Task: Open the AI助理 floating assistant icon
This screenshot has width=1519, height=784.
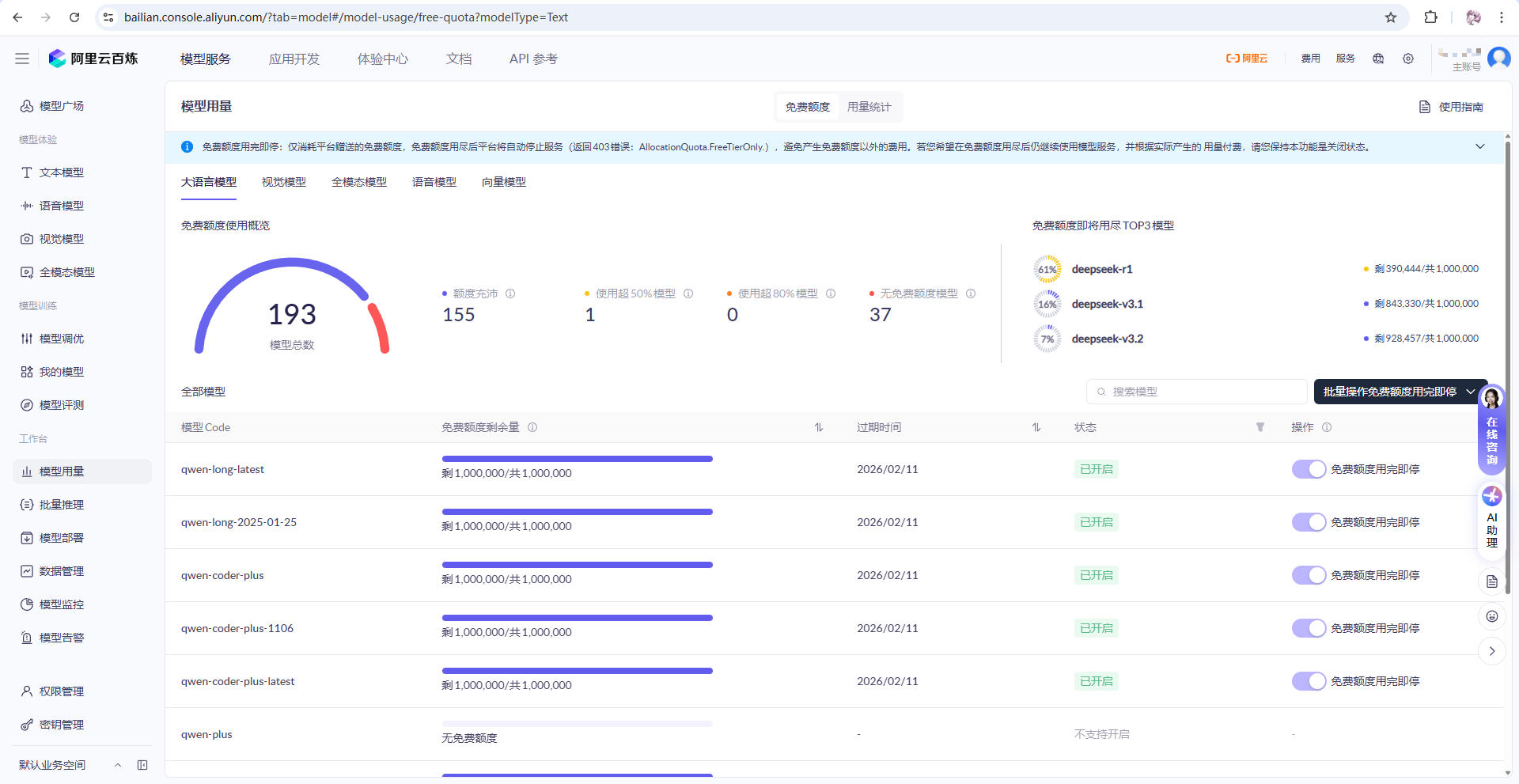Action: click(1492, 517)
